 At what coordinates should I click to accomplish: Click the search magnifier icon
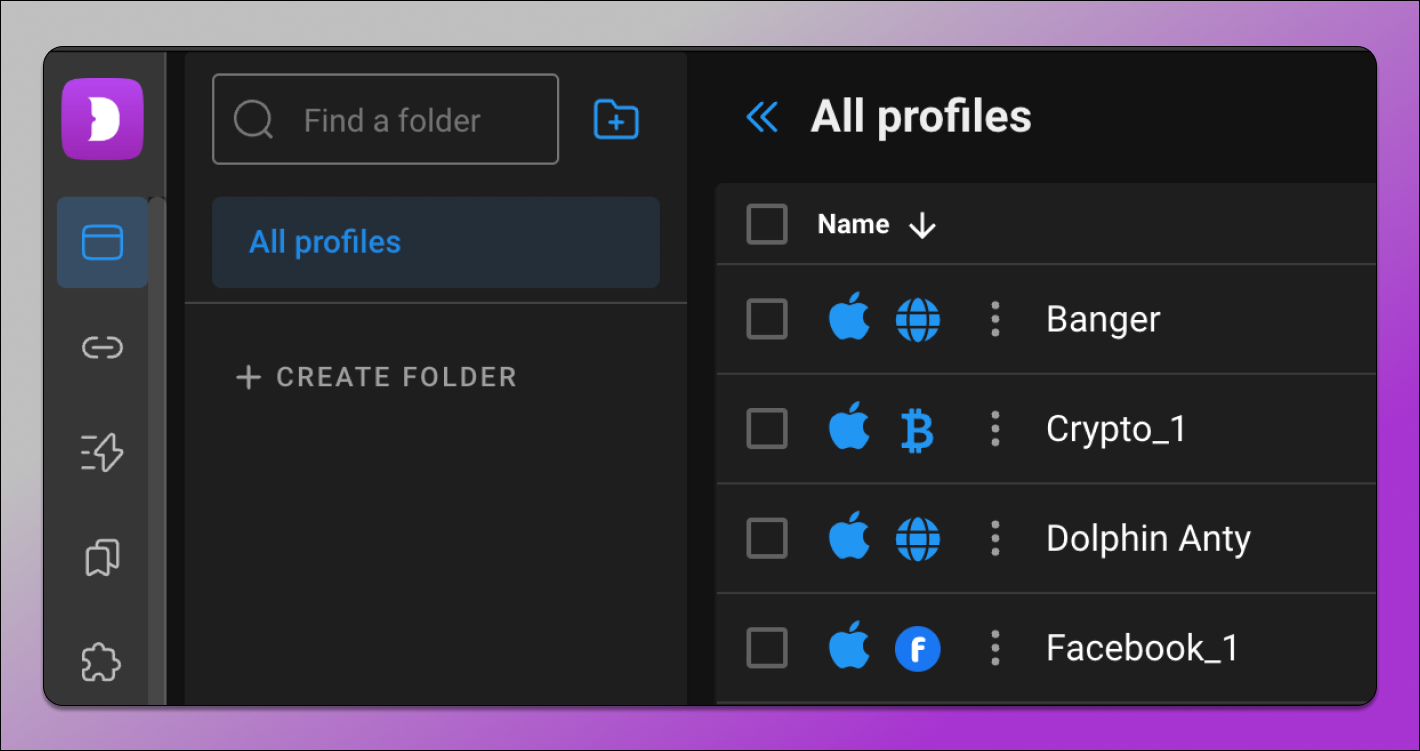pos(253,120)
